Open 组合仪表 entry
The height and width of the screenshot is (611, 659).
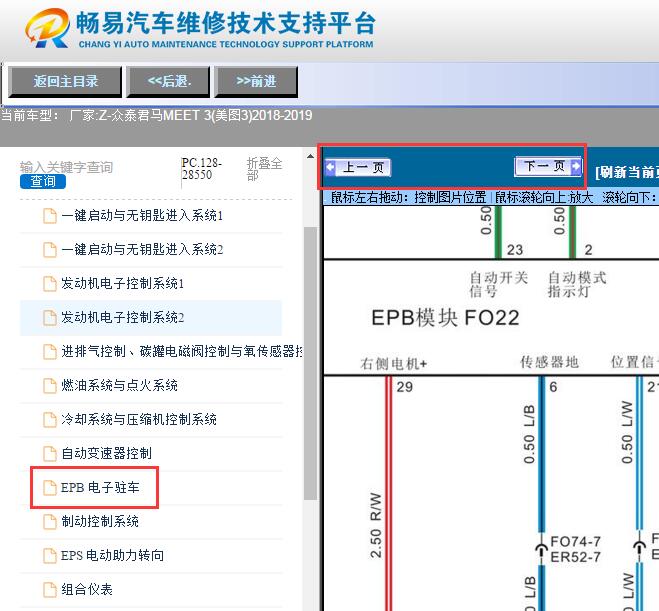tap(87, 590)
